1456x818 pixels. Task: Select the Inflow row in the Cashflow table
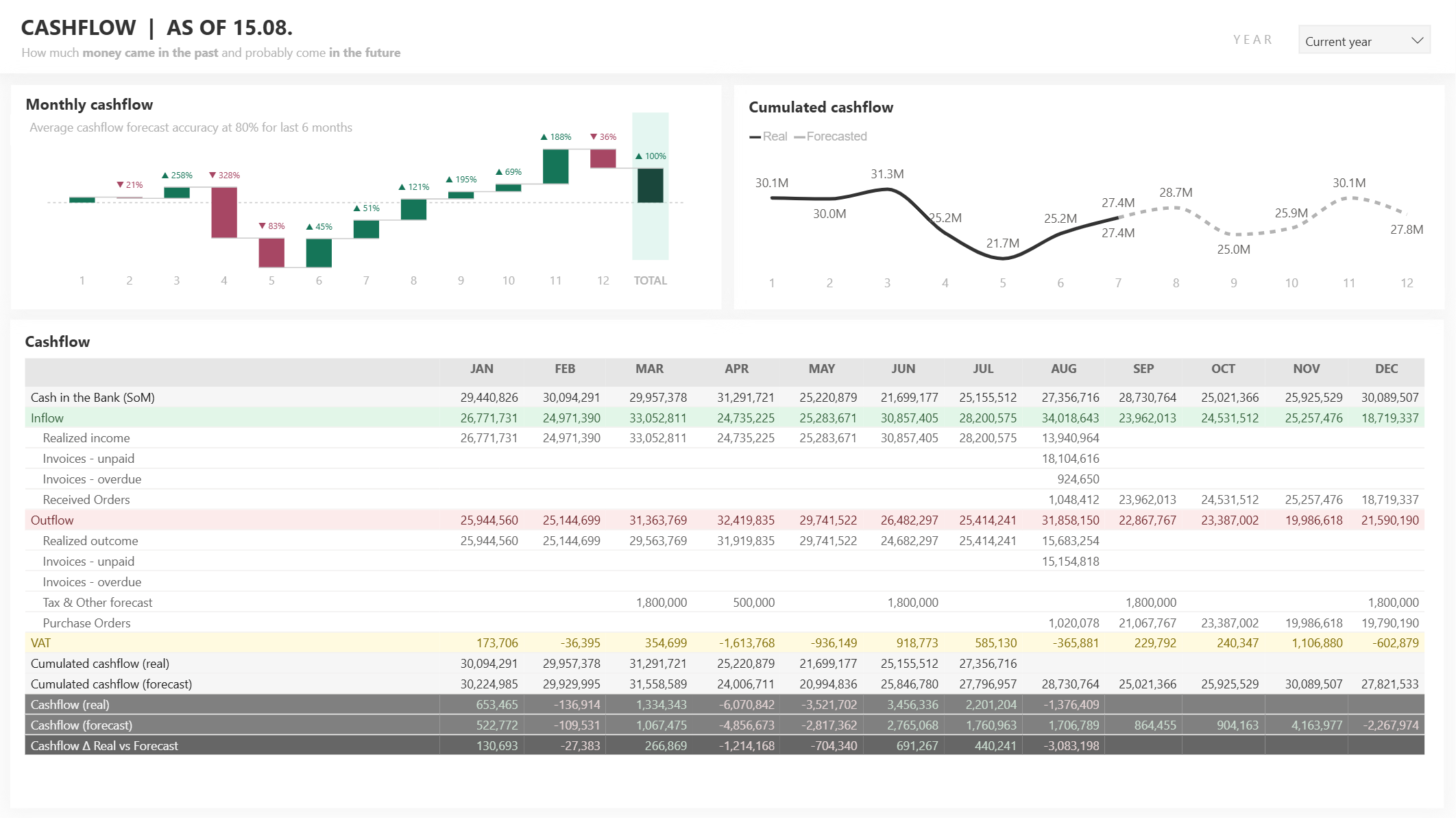tap(47, 418)
